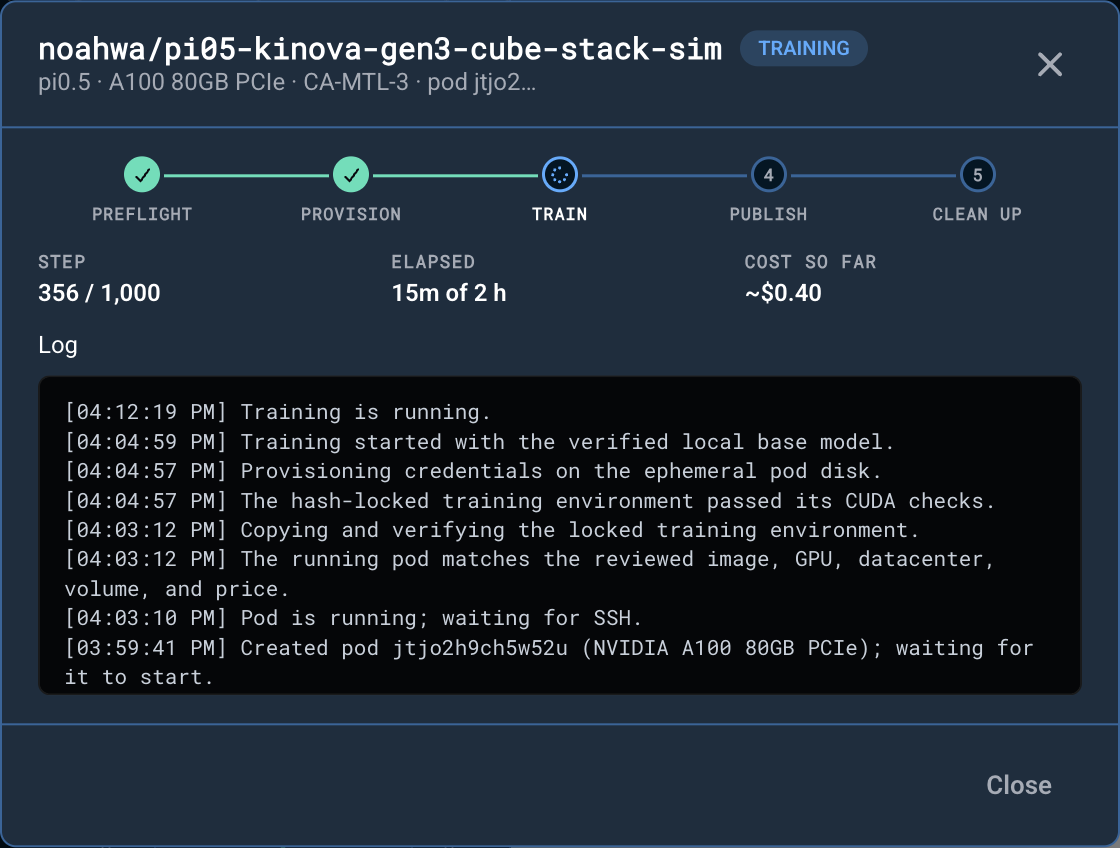Click the Preflight completed checkmark icon
Viewport: 1120px width, 848px height.
click(142, 174)
